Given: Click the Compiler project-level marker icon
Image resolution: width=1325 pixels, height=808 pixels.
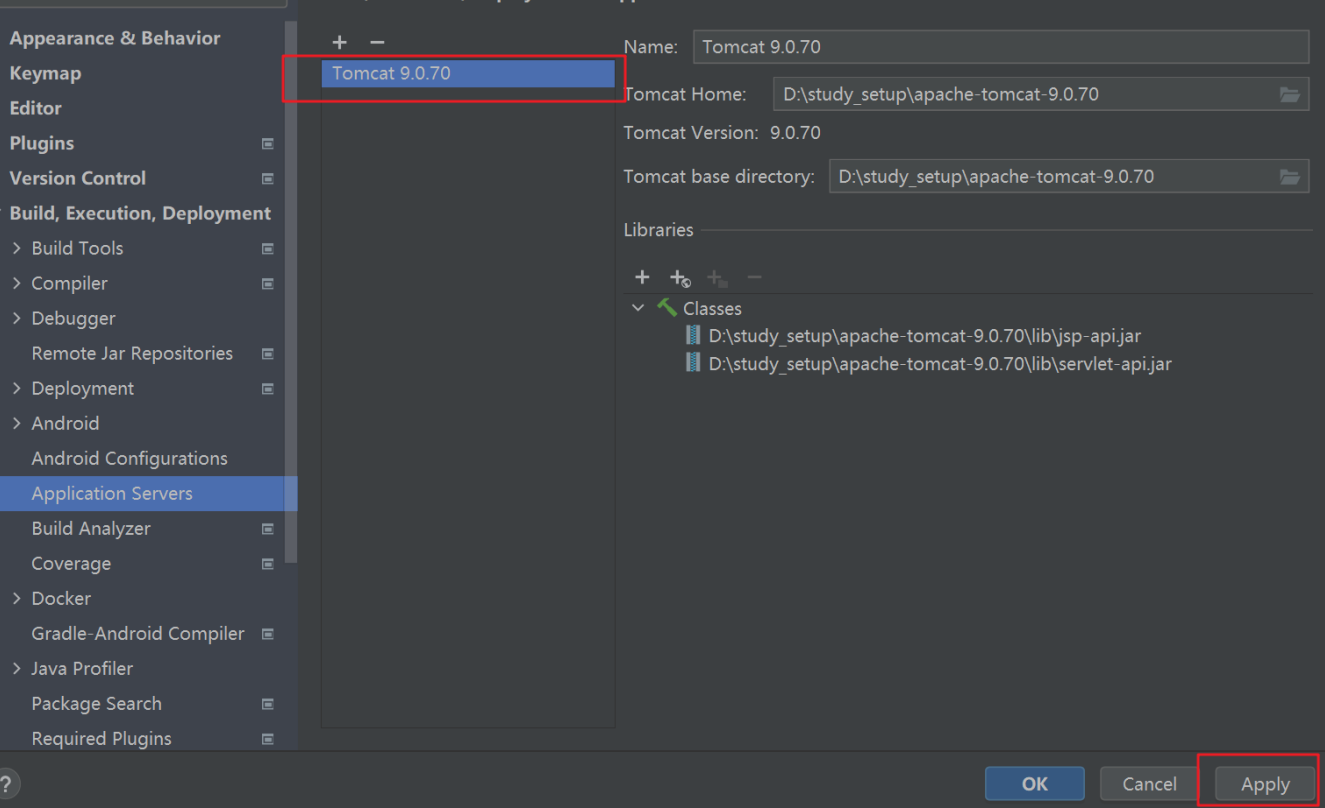Looking at the screenshot, I should tap(267, 284).
